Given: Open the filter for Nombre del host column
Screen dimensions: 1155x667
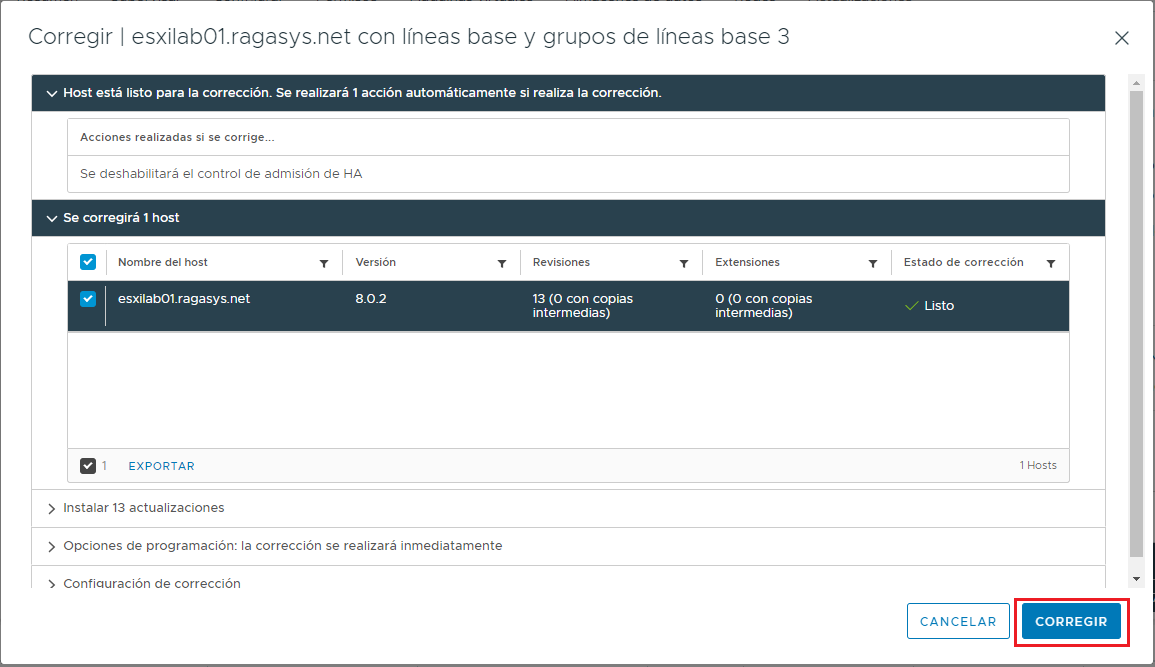Looking at the screenshot, I should pyautogui.click(x=323, y=262).
